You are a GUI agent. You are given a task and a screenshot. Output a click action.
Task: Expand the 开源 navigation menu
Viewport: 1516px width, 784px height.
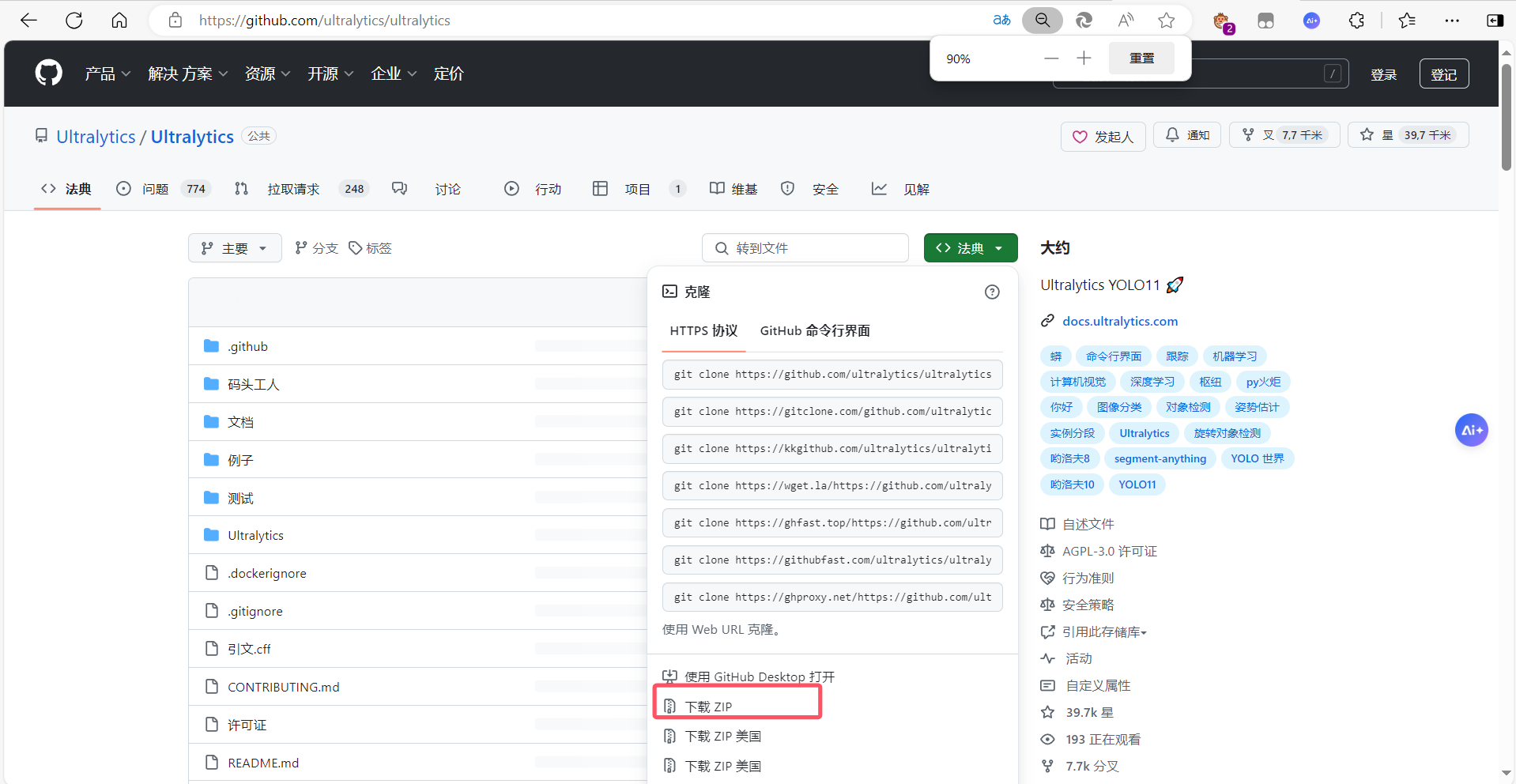point(330,73)
